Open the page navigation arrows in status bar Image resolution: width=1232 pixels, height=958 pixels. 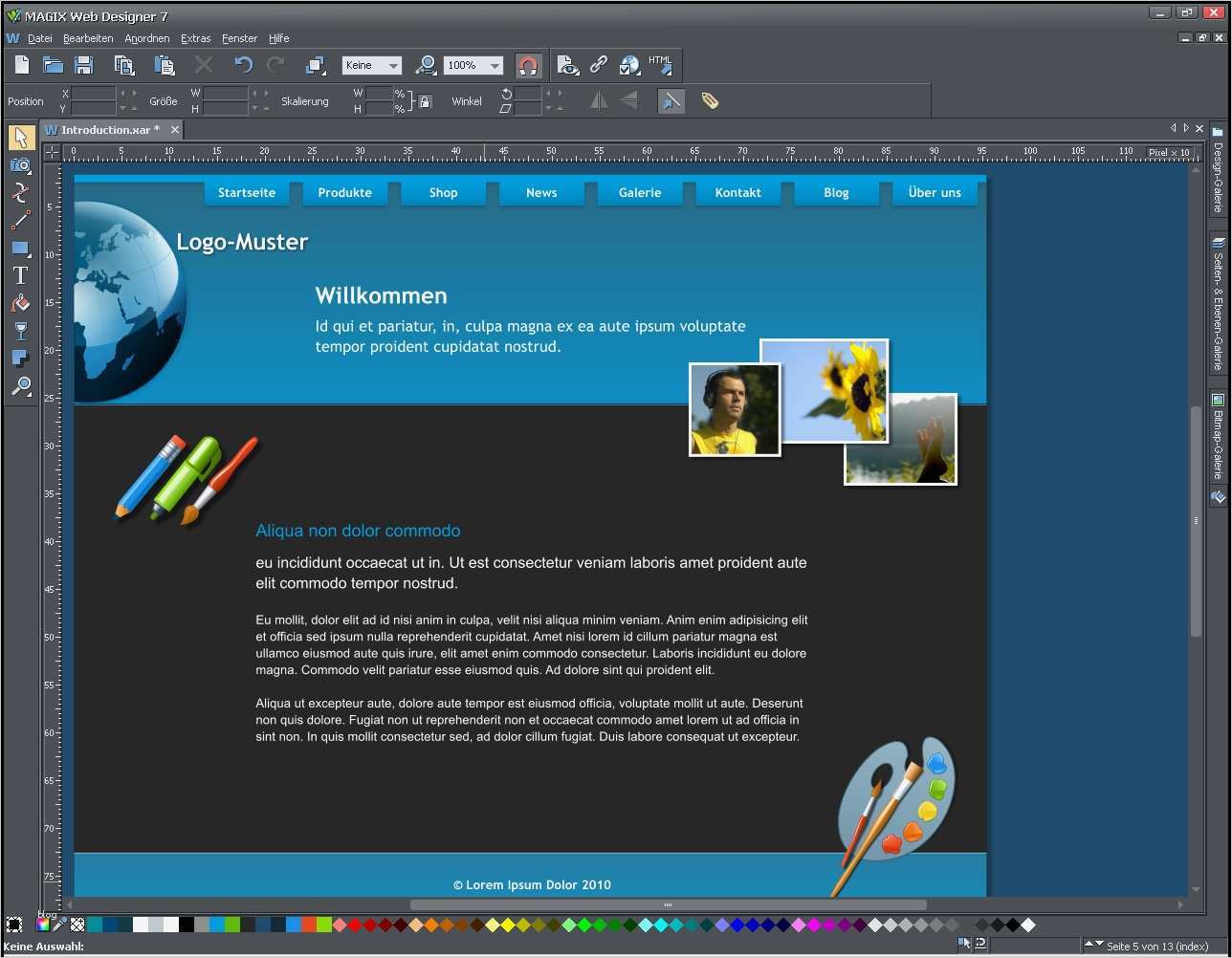(x=1094, y=945)
